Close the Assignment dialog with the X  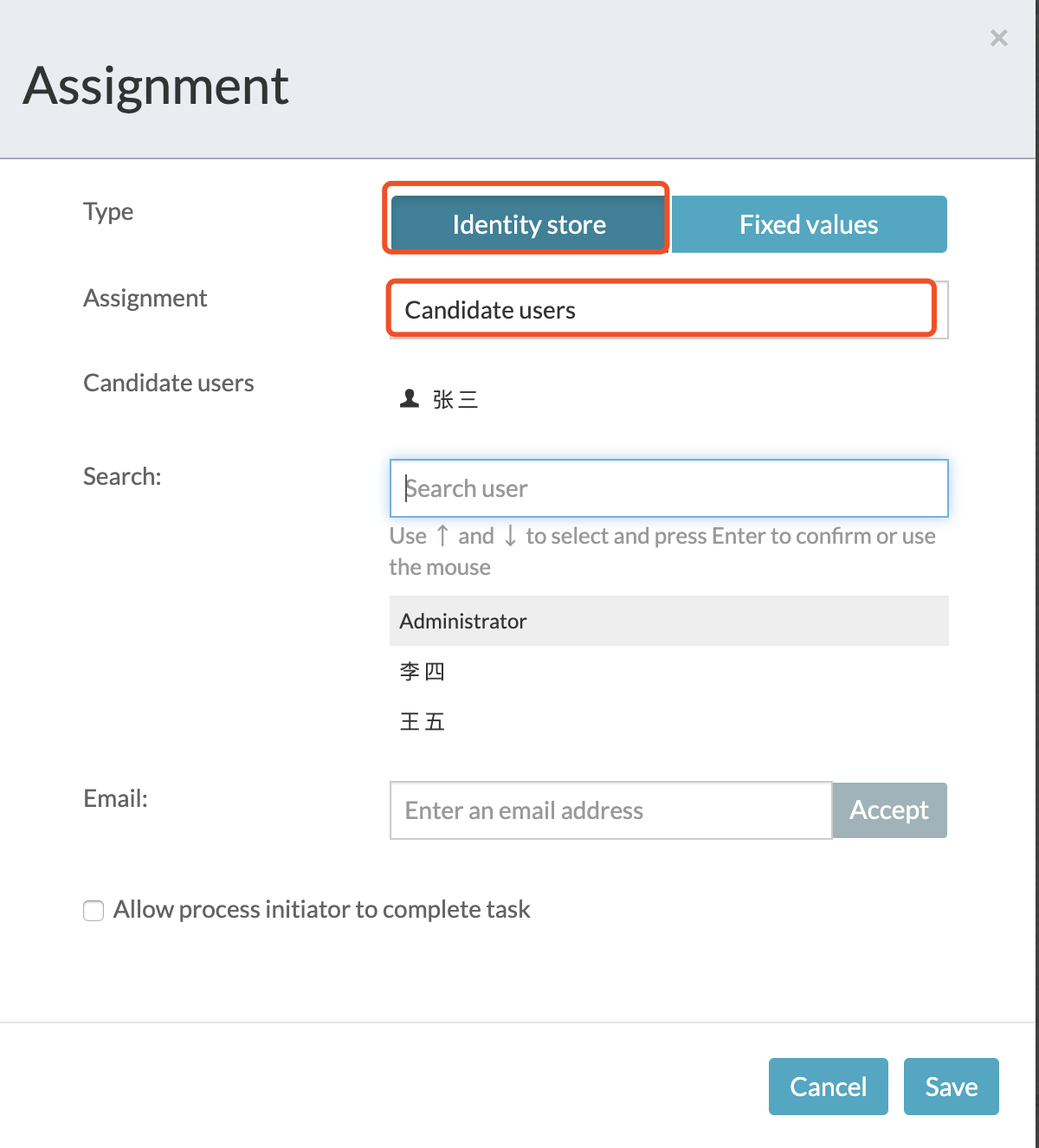tap(998, 38)
